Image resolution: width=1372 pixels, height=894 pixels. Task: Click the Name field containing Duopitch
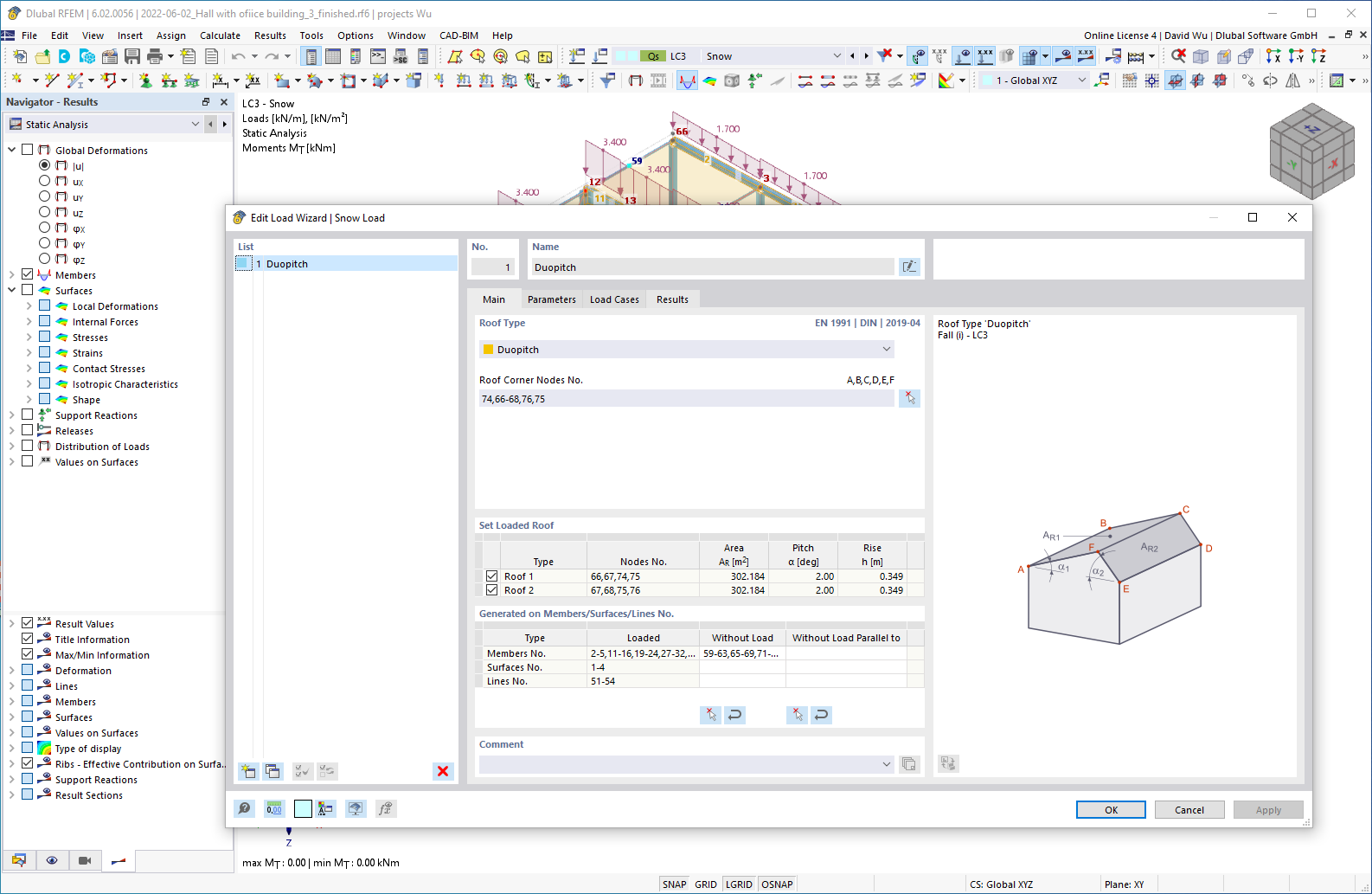click(712, 267)
